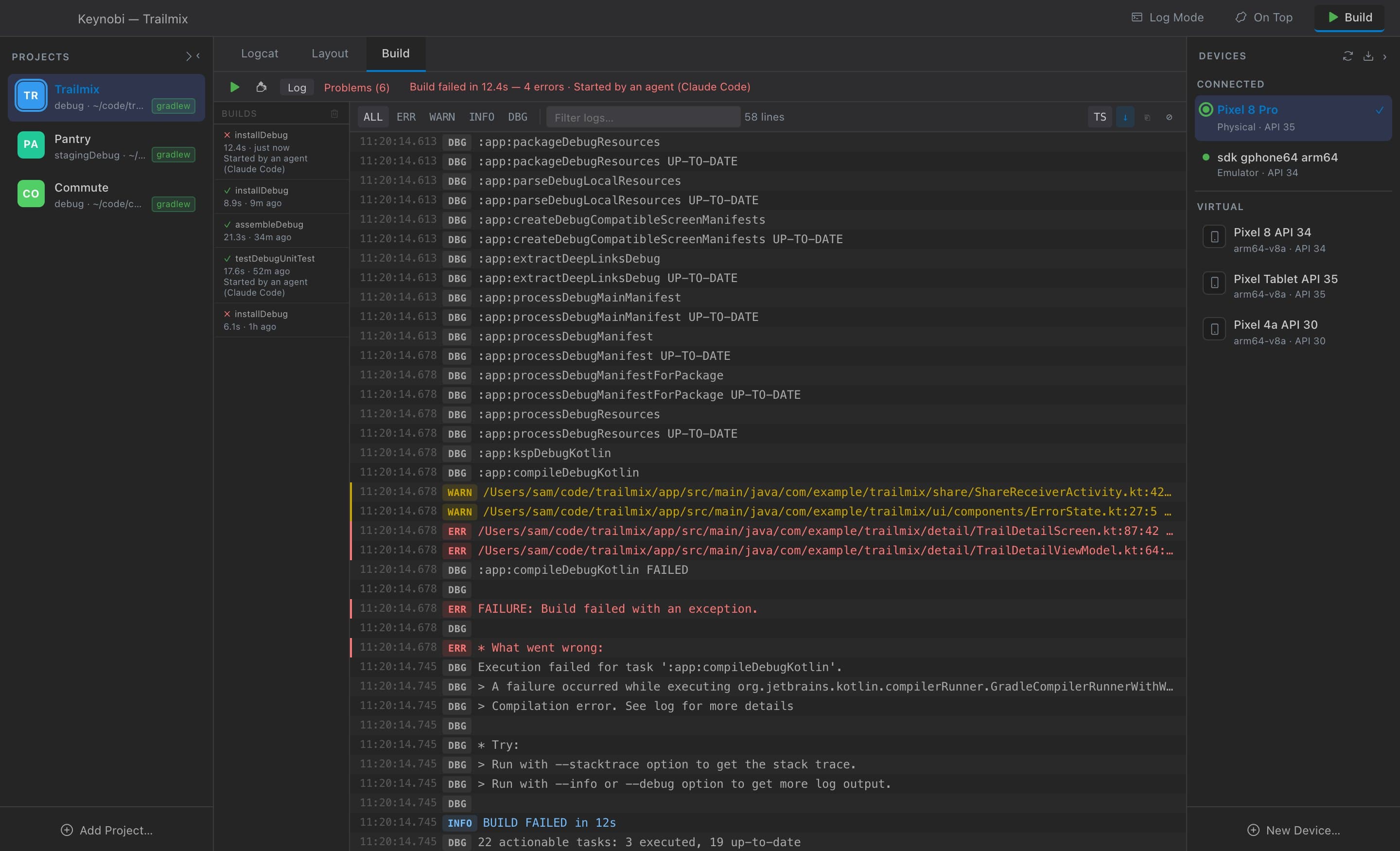Click the green status ring of Pixel 8 Pro
This screenshot has height=851, width=1400.
pos(1206,110)
